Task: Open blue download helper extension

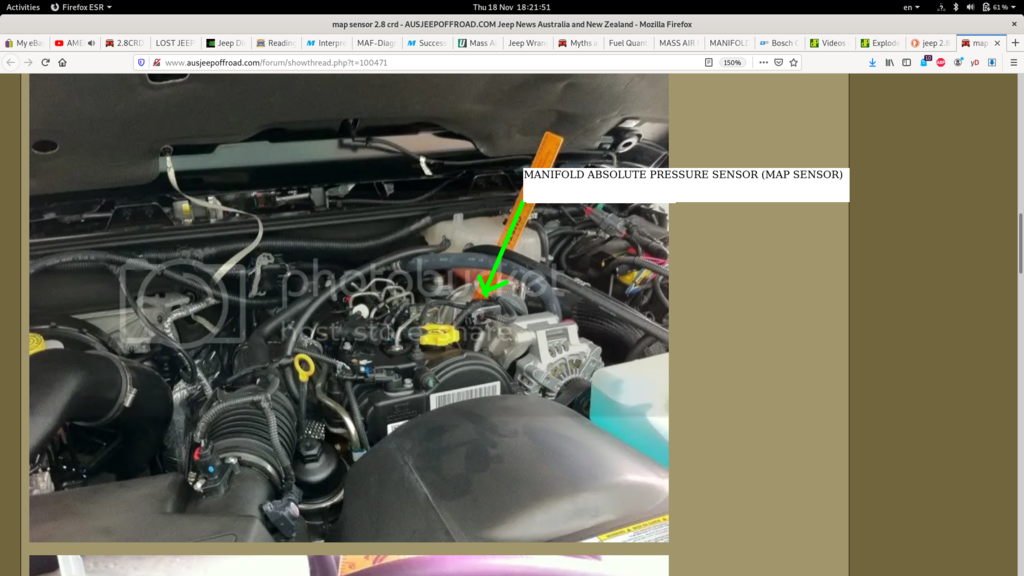Action: click(x=992, y=63)
